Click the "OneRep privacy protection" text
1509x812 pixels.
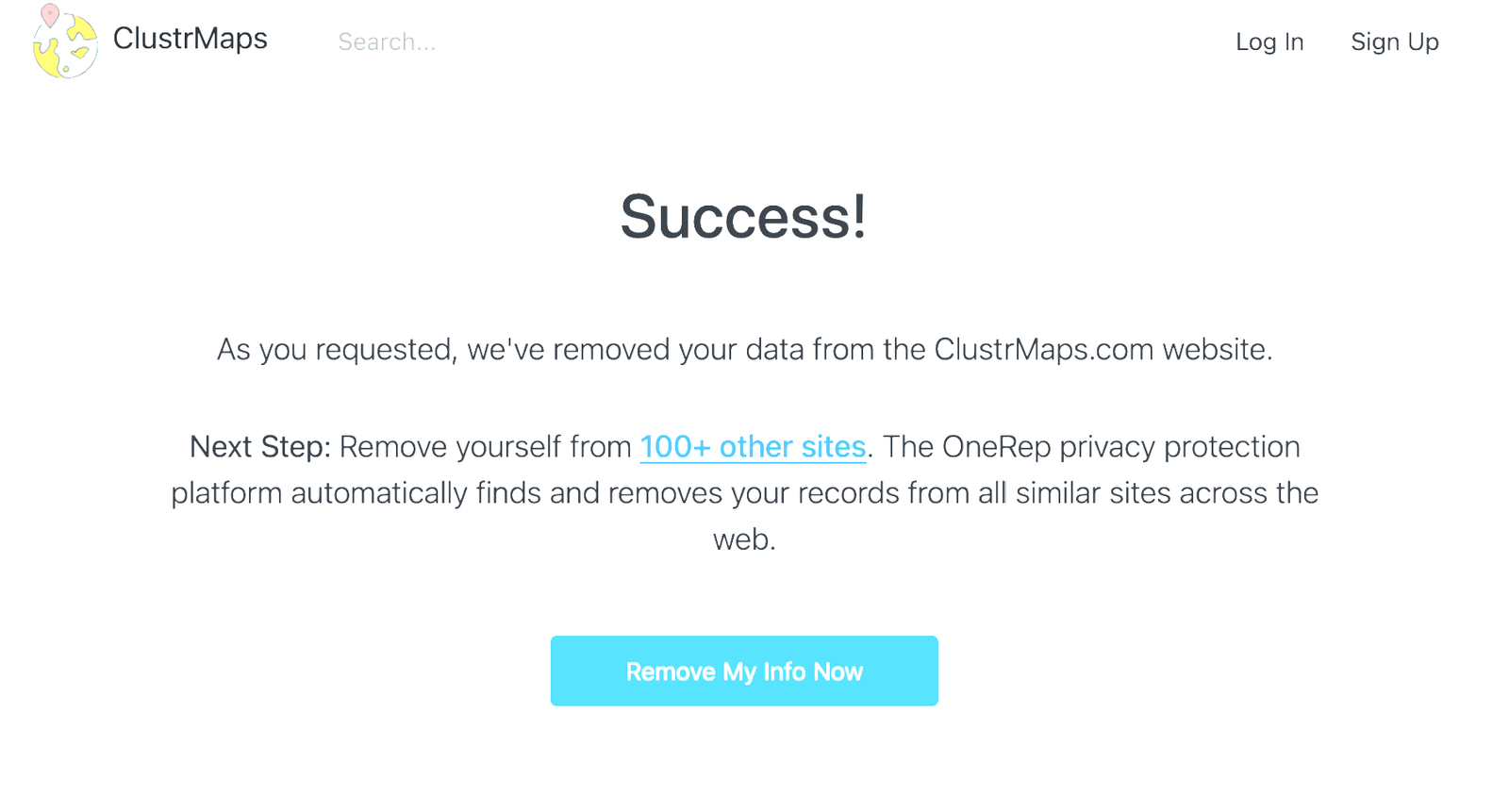coord(1120,447)
